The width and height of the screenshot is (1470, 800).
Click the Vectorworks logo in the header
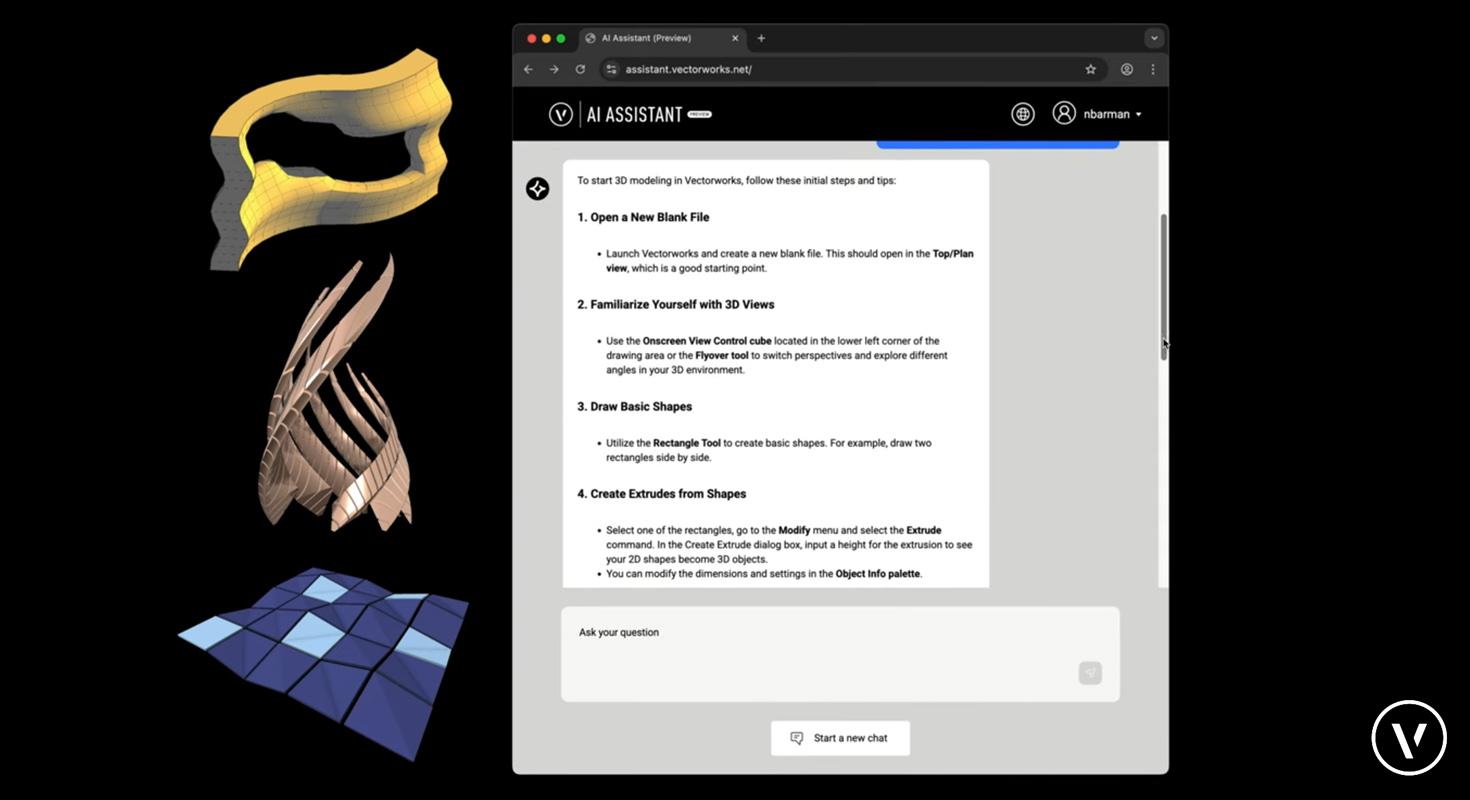click(561, 114)
